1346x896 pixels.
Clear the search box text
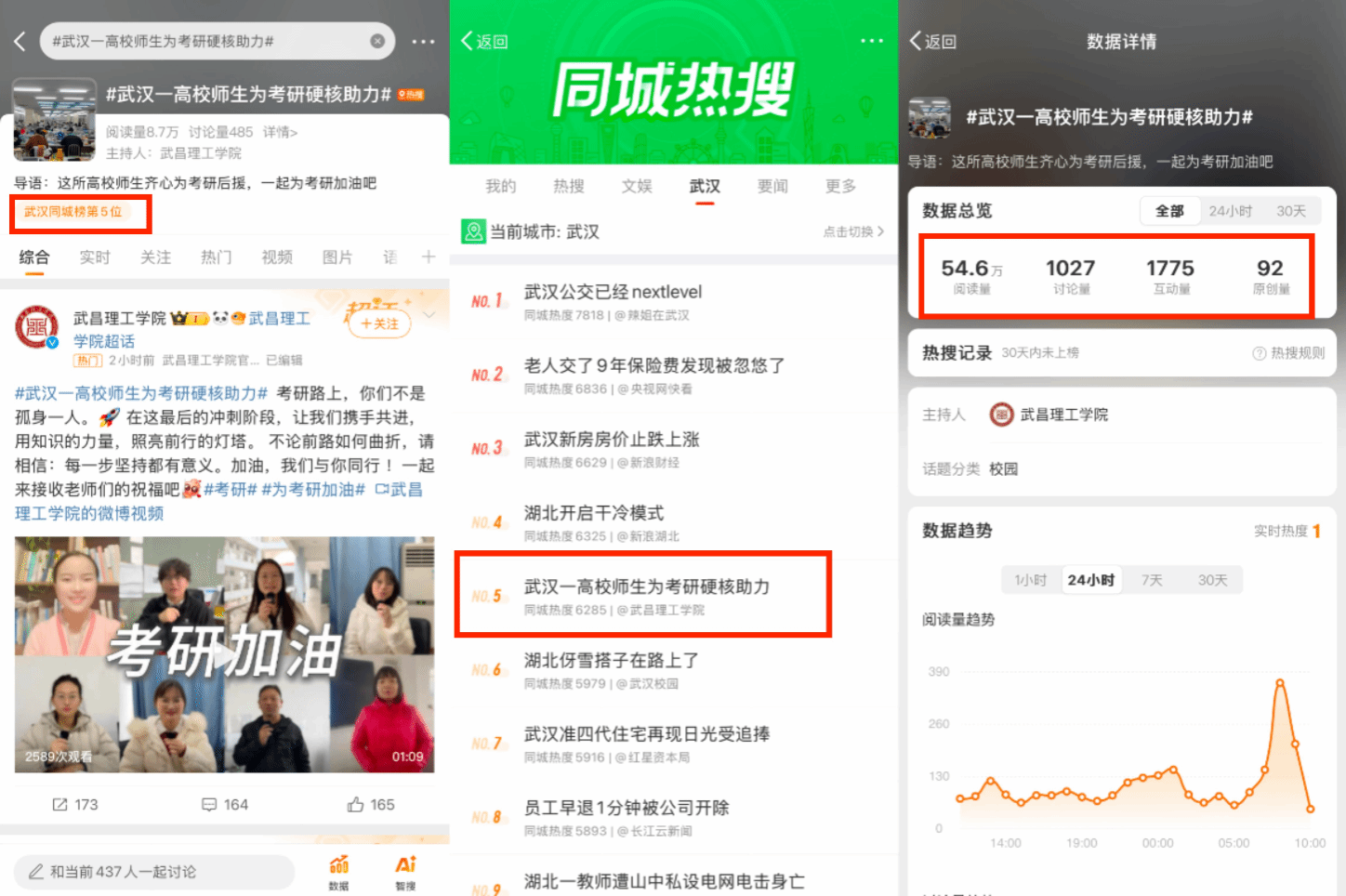377,41
